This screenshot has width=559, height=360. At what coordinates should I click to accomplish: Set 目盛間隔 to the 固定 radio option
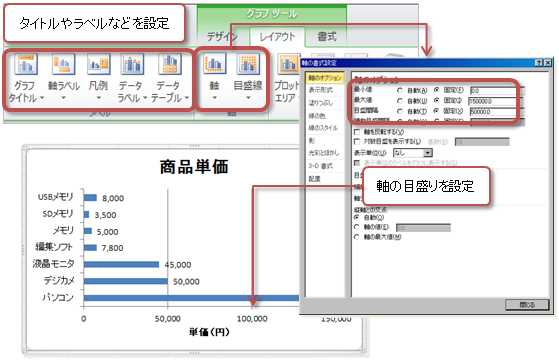tap(437, 111)
